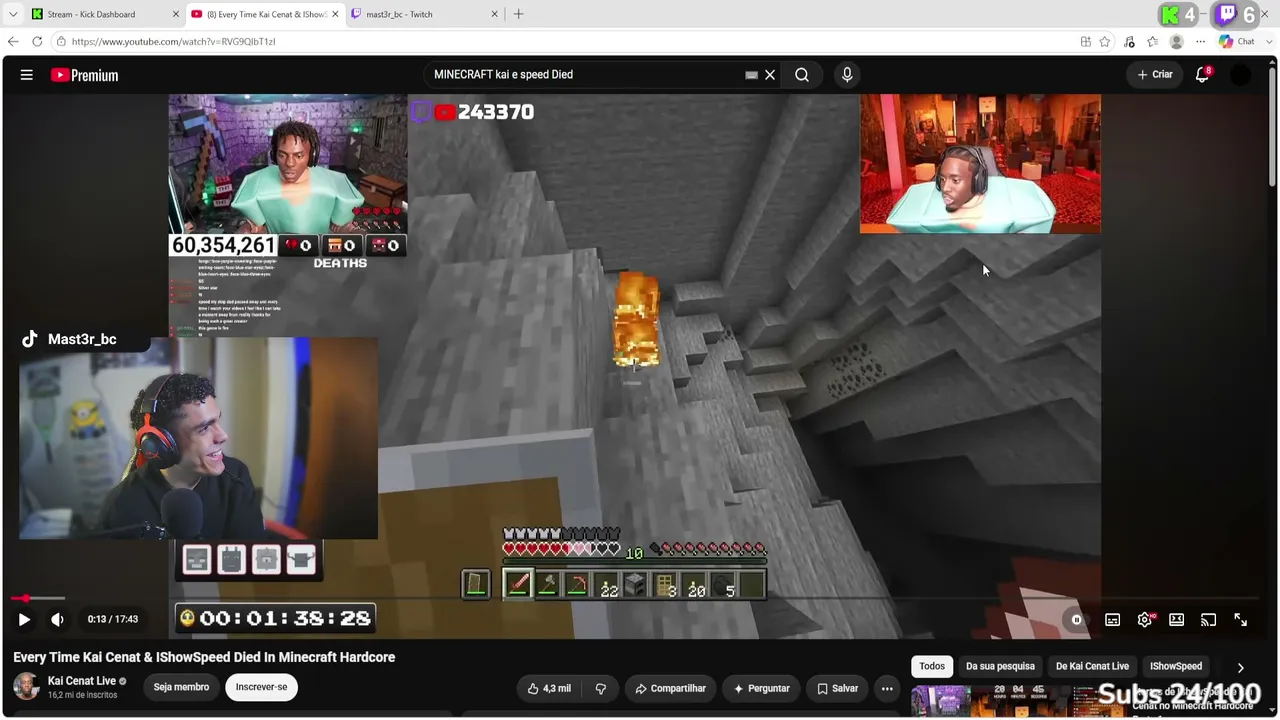Click the video title text
The image size is (1280, 720).
coord(204,657)
